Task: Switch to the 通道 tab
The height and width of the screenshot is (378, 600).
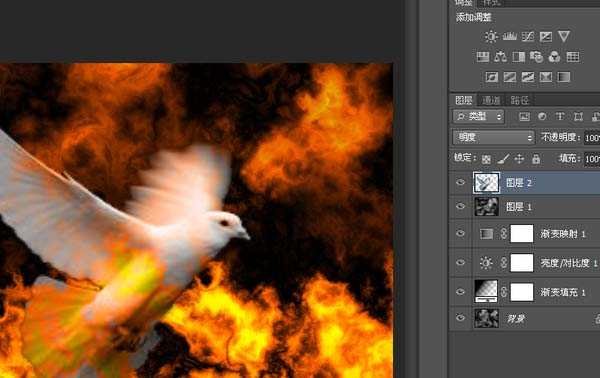Action: 491,100
